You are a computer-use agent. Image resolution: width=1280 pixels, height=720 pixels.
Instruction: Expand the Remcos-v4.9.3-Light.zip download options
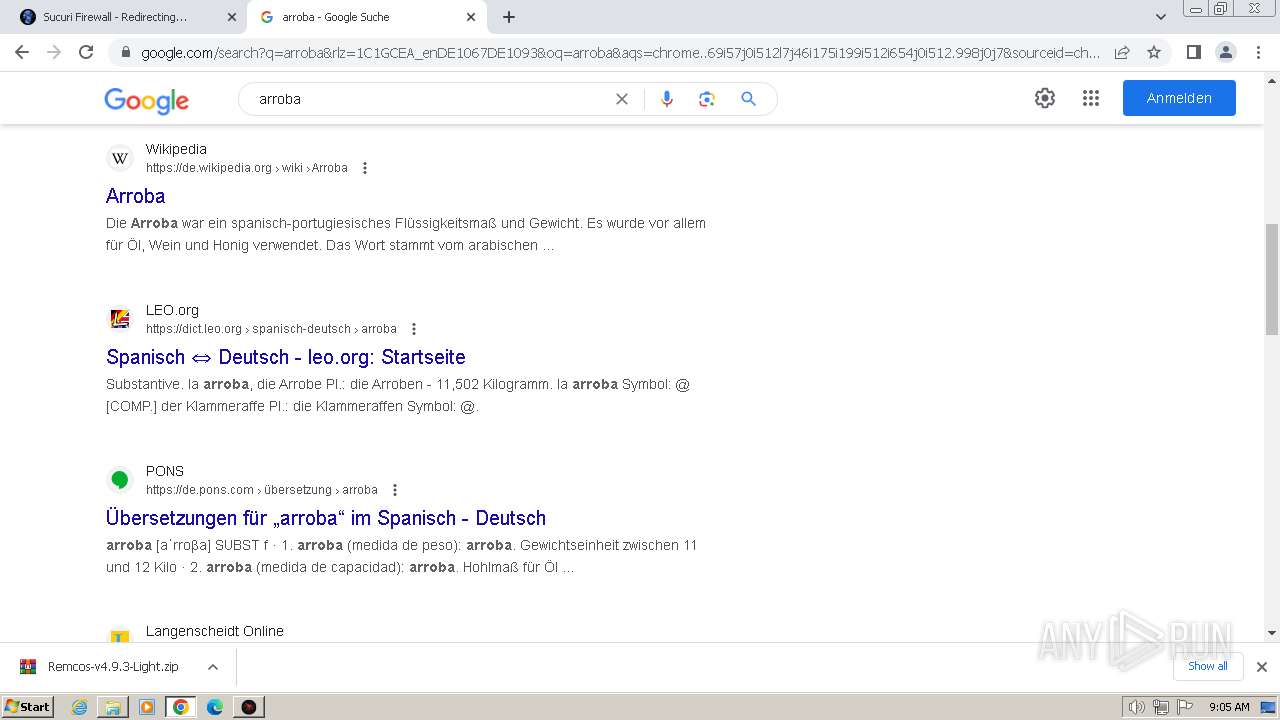pos(212,667)
